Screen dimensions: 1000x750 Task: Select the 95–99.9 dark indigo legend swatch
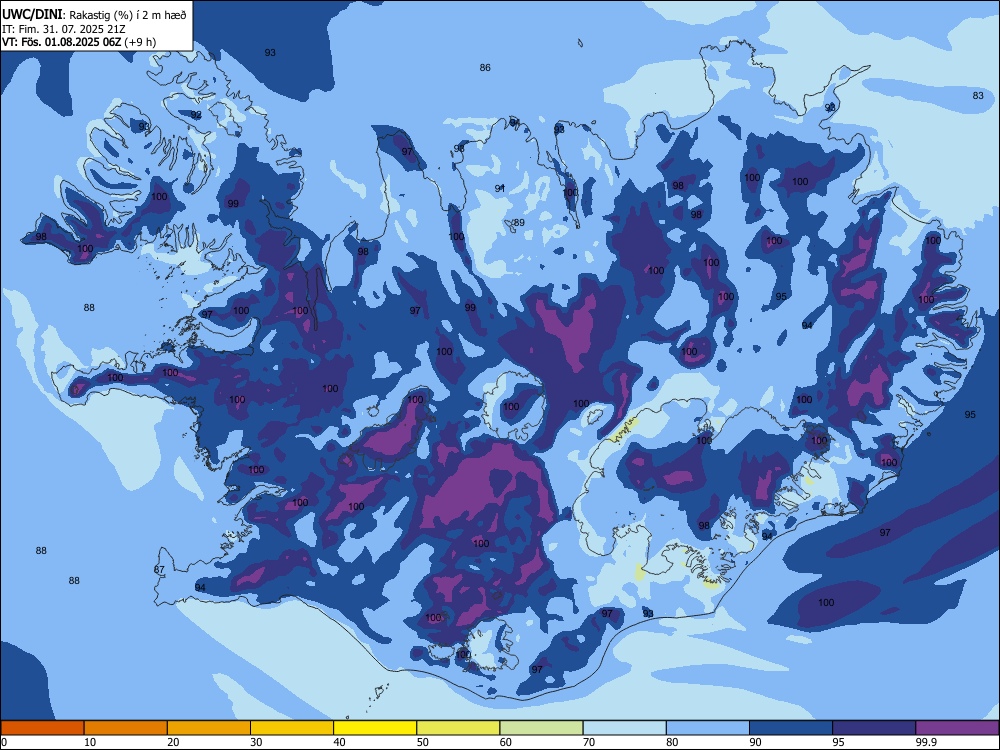[874, 728]
